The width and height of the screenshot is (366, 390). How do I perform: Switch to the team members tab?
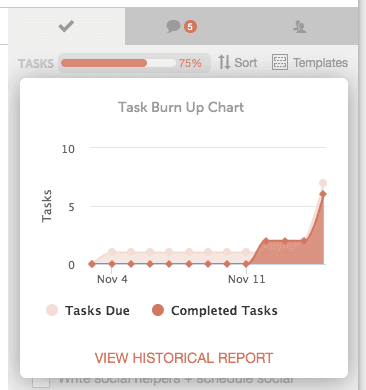[300, 26]
